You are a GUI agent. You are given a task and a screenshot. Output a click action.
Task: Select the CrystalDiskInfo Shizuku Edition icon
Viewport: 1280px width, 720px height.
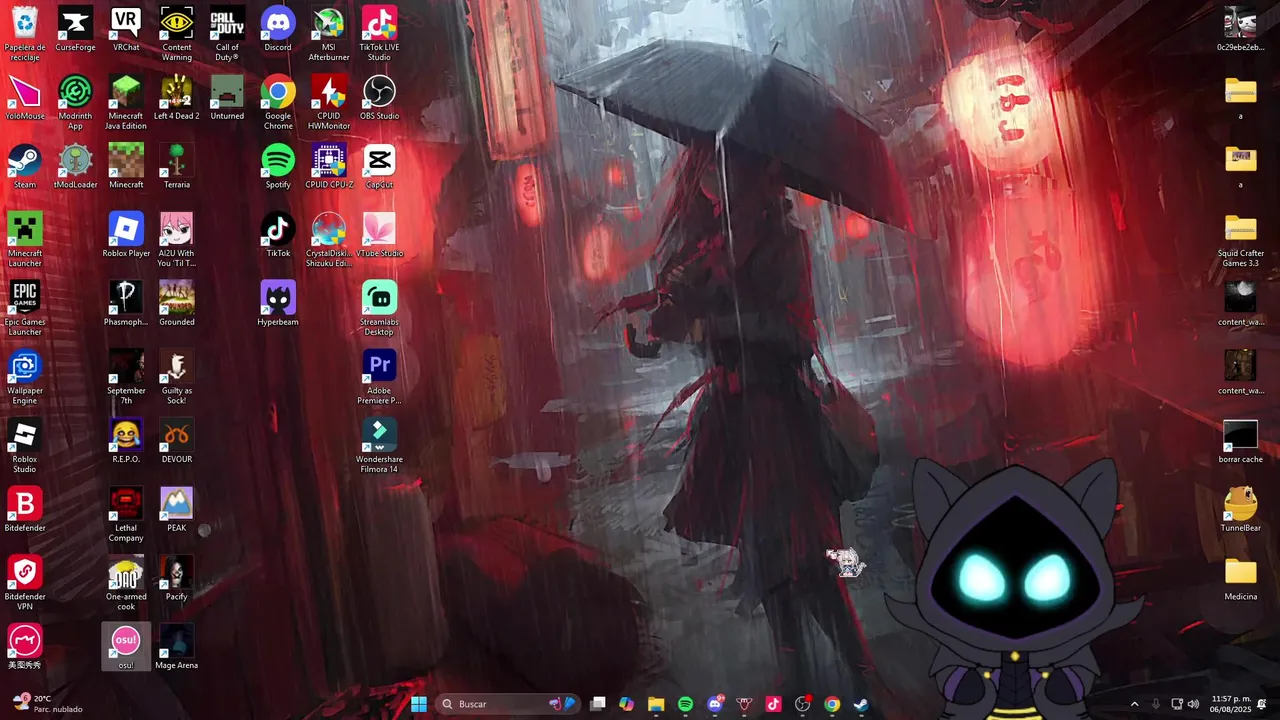pyautogui.click(x=329, y=240)
